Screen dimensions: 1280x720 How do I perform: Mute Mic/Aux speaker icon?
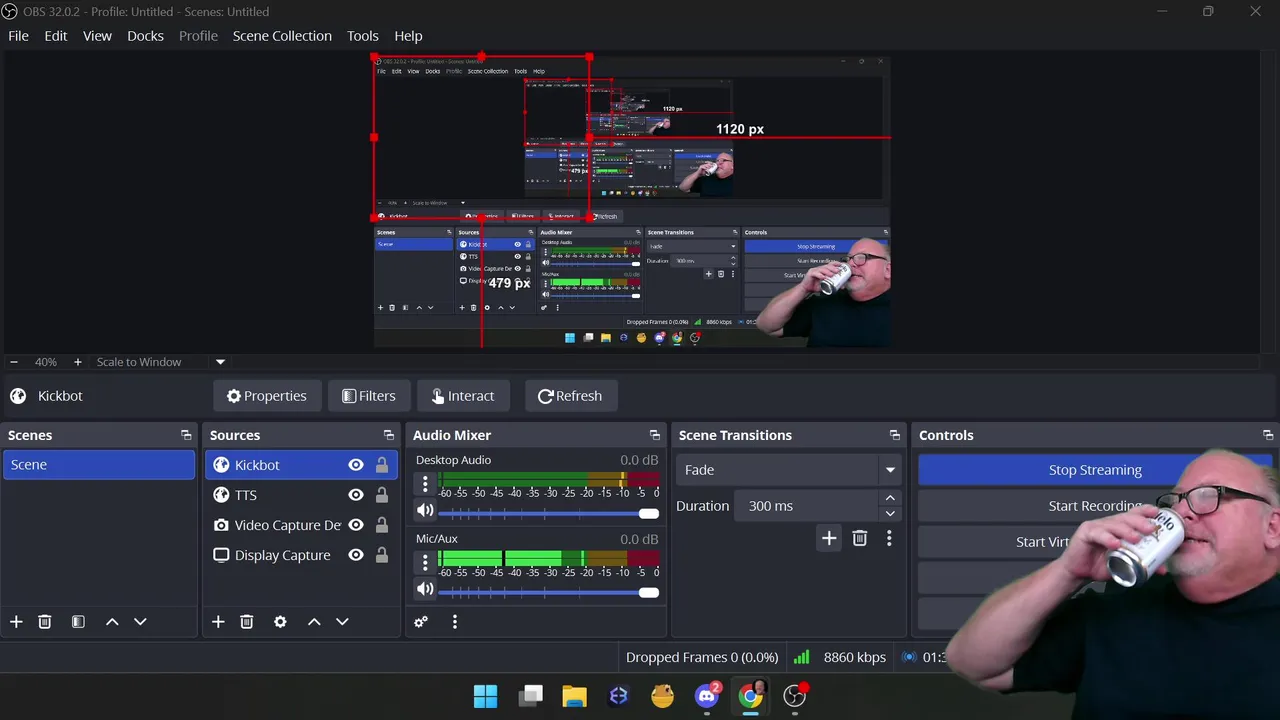[x=425, y=590]
